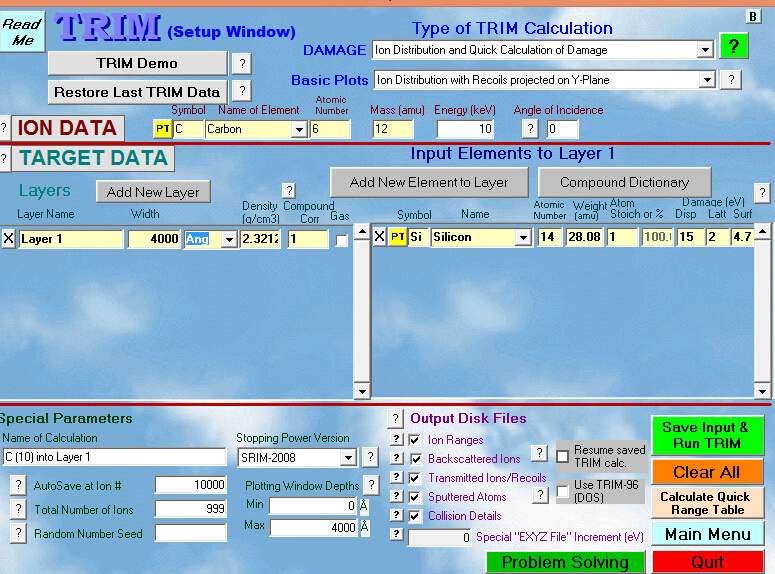Click Calculate Quick Range Table
The height and width of the screenshot is (574, 775).
pyautogui.click(x=707, y=503)
